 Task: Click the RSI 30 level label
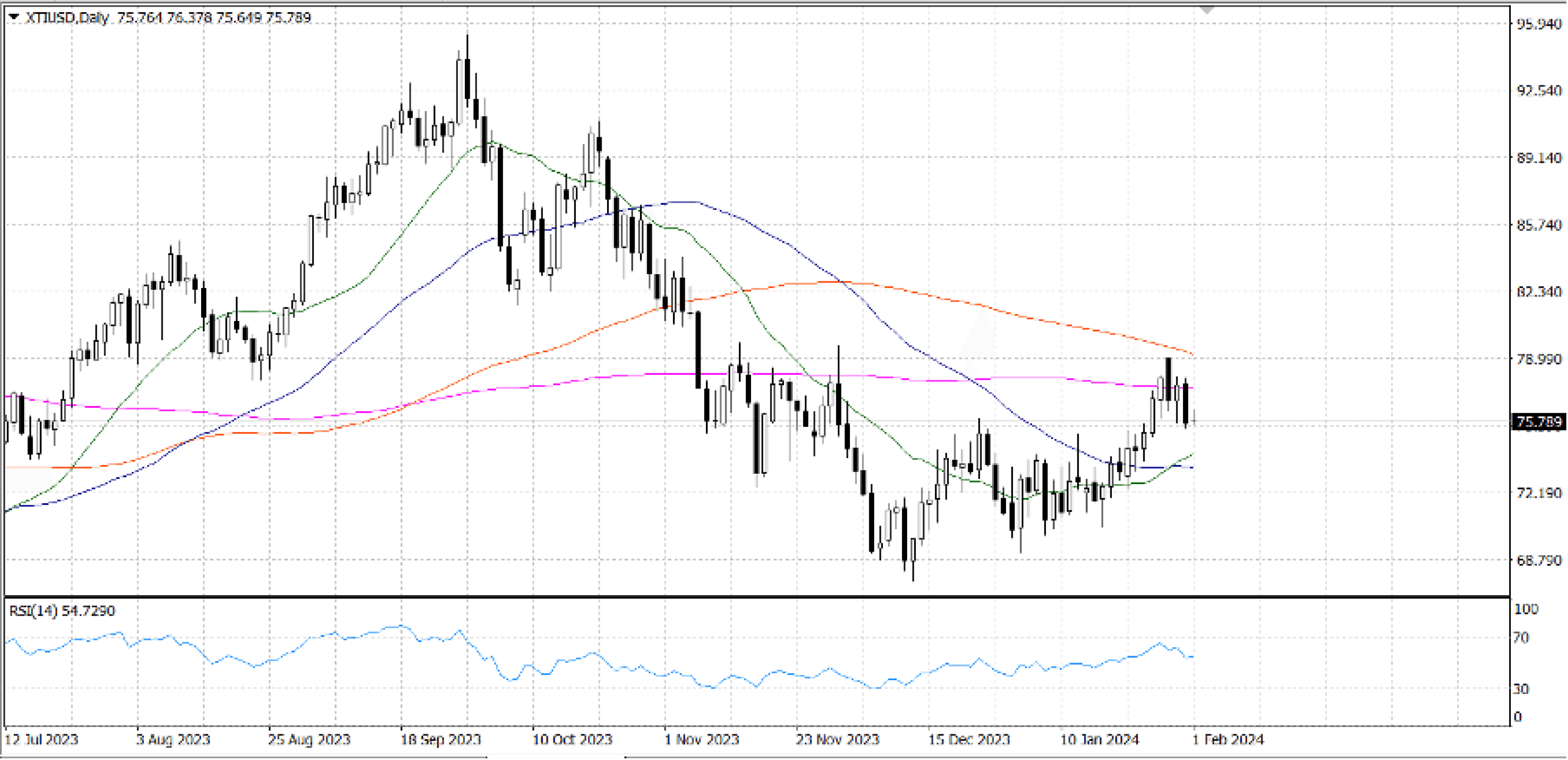[x=1521, y=689]
